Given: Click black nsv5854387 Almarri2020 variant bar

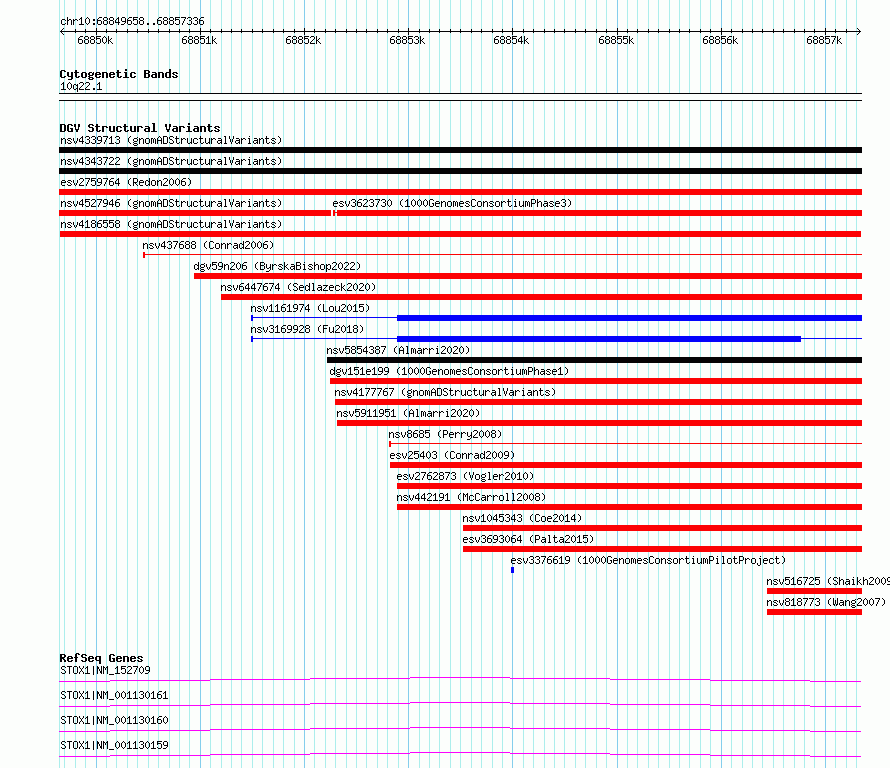Looking at the screenshot, I should (x=594, y=360).
